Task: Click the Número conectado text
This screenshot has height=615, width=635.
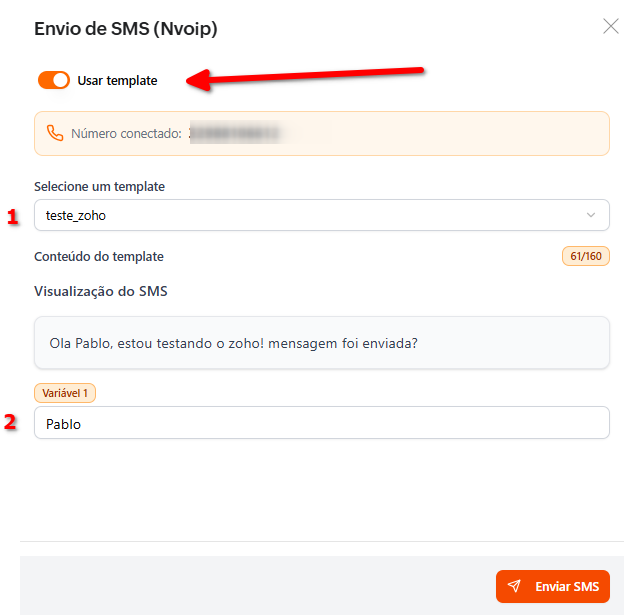Action: (x=126, y=133)
